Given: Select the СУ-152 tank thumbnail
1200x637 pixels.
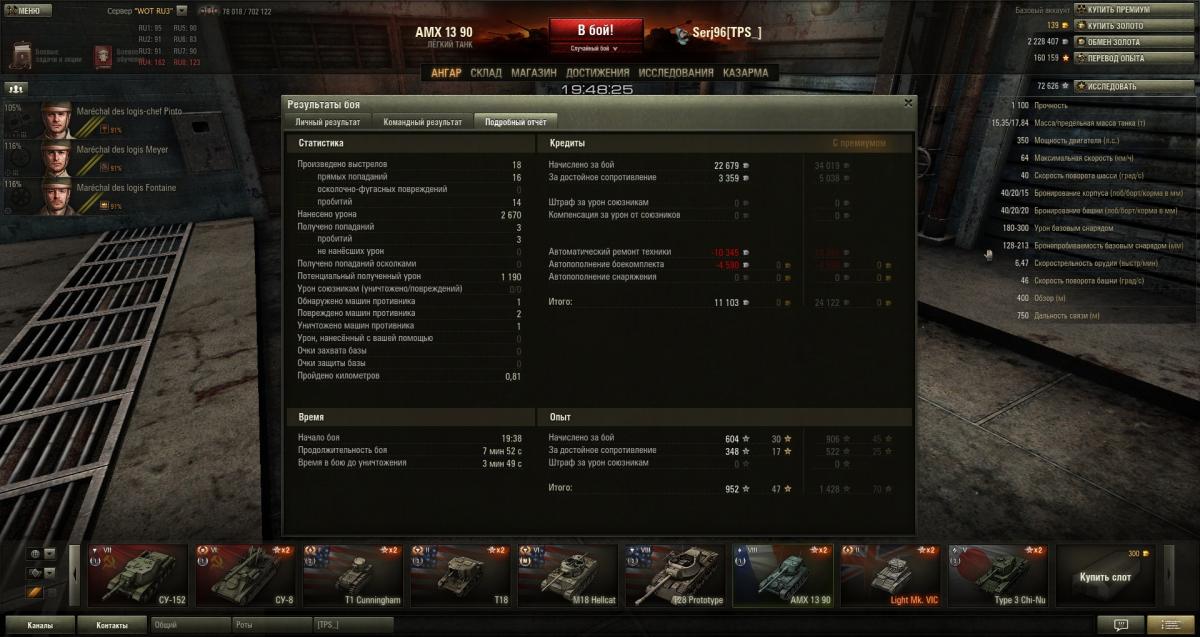Looking at the screenshot, I should [139, 575].
